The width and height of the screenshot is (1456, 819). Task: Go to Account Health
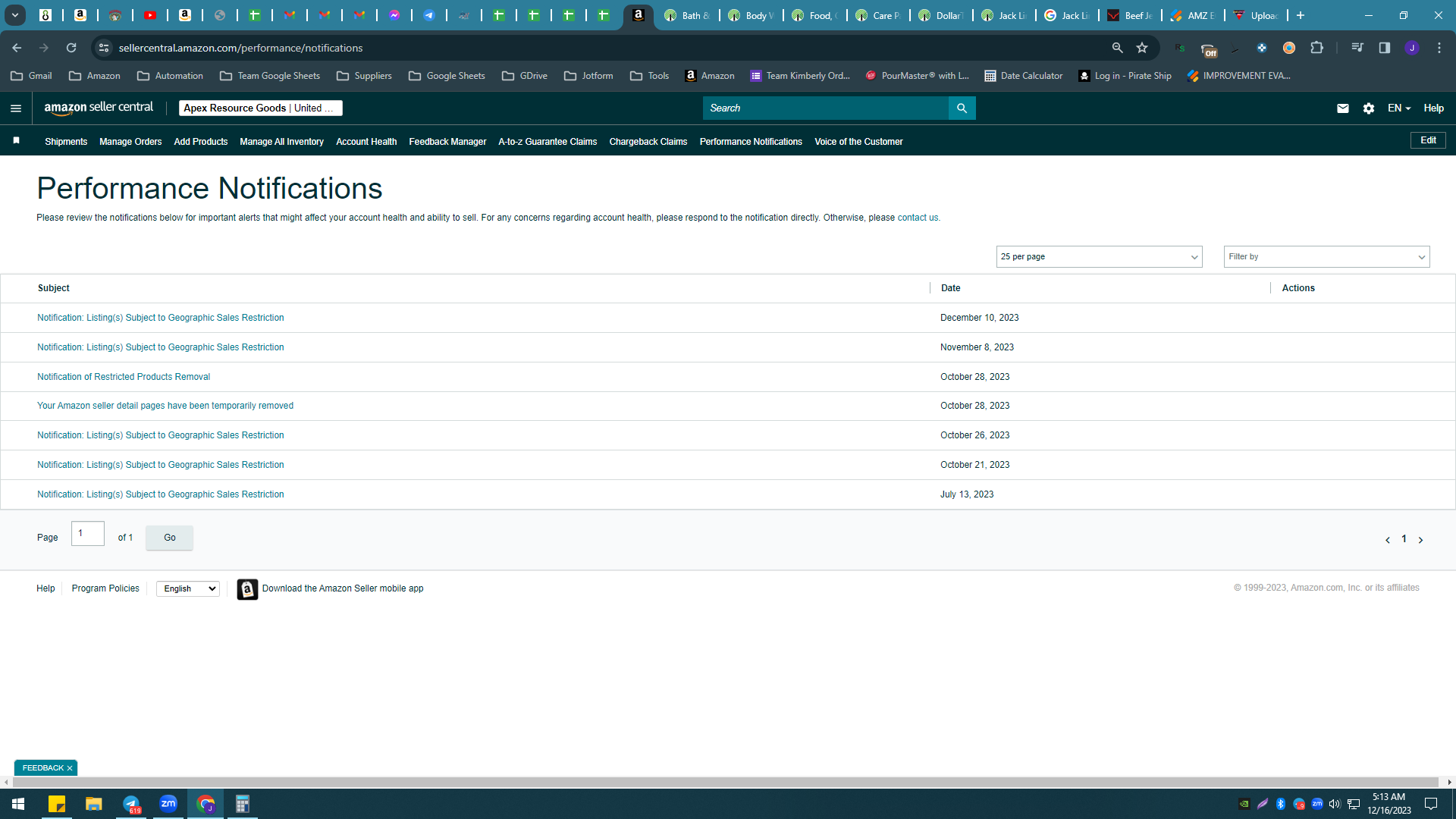click(366, 142)
